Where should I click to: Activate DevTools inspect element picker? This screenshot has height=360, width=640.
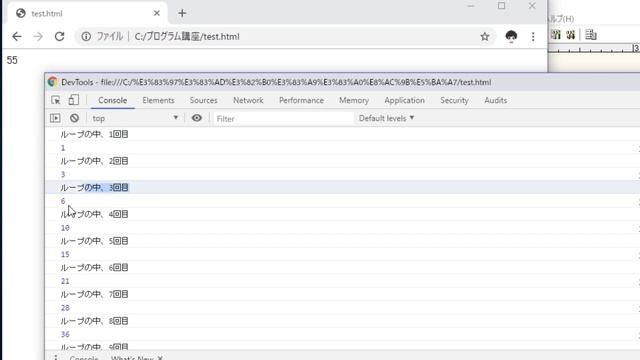56,100
